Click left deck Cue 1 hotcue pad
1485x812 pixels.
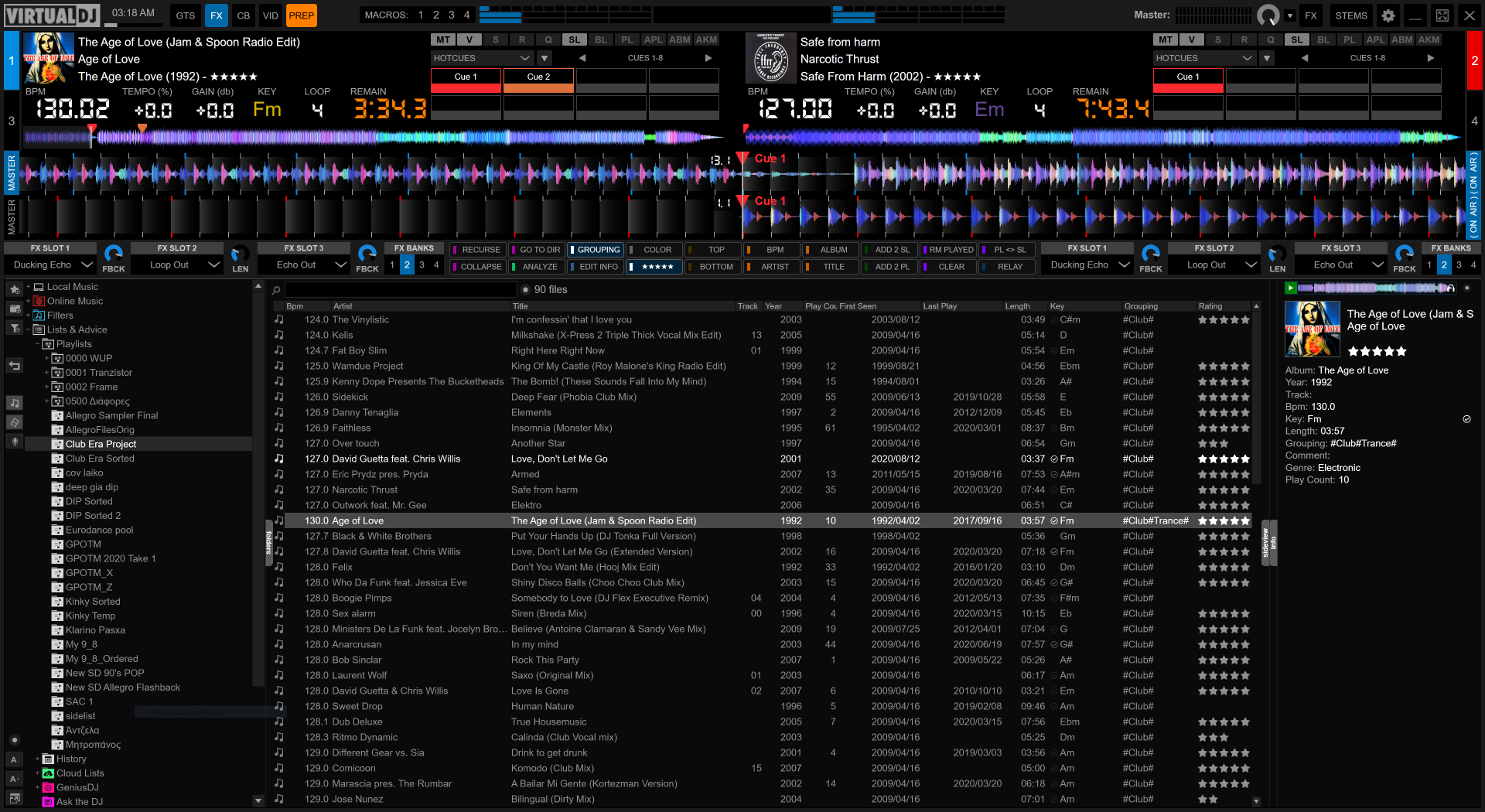[x=466, y=80]
